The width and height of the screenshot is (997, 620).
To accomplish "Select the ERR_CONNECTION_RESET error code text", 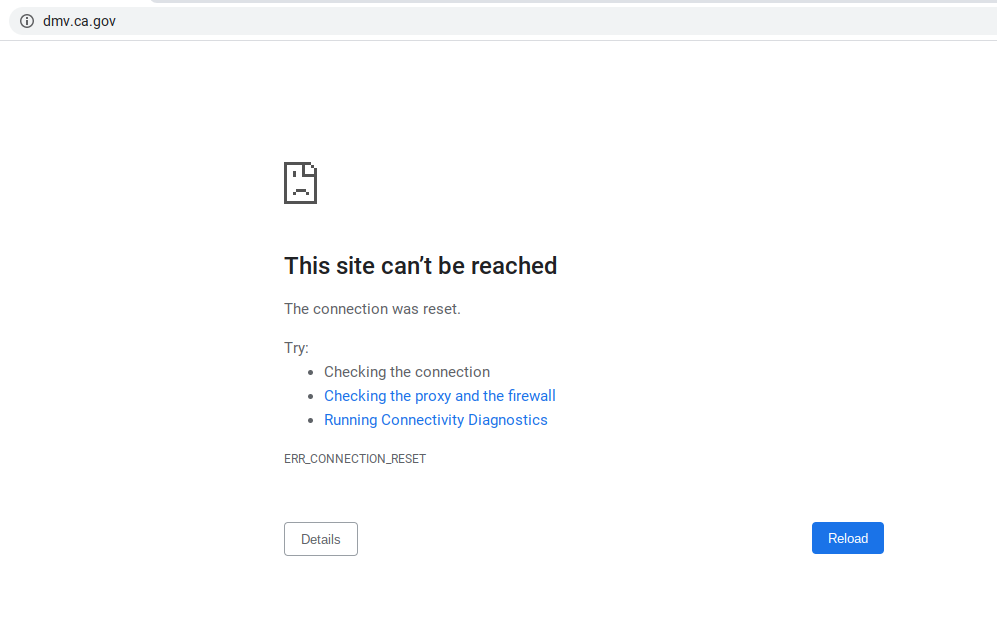I will pyautogui.click(x=355, y=458).
